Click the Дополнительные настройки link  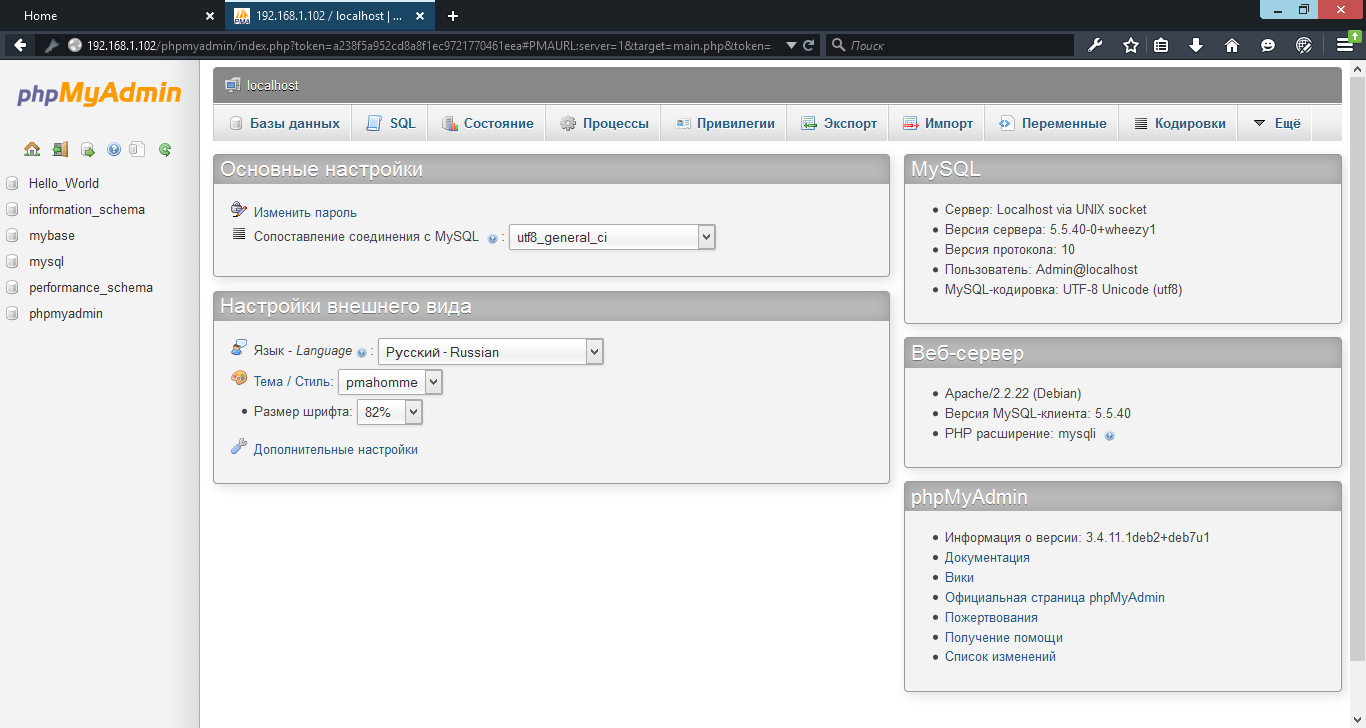point(336,450)
